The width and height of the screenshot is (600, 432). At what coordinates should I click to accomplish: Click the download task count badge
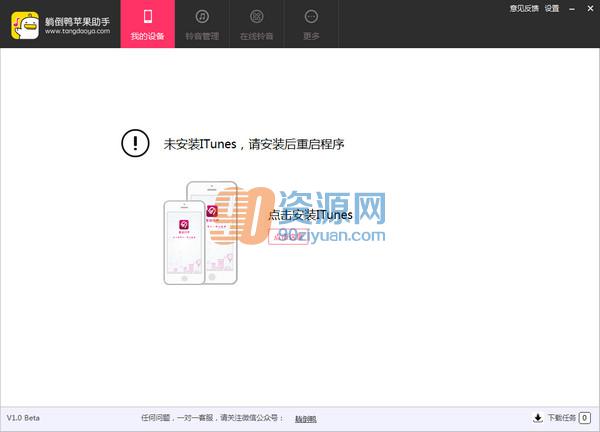point(585,418)
